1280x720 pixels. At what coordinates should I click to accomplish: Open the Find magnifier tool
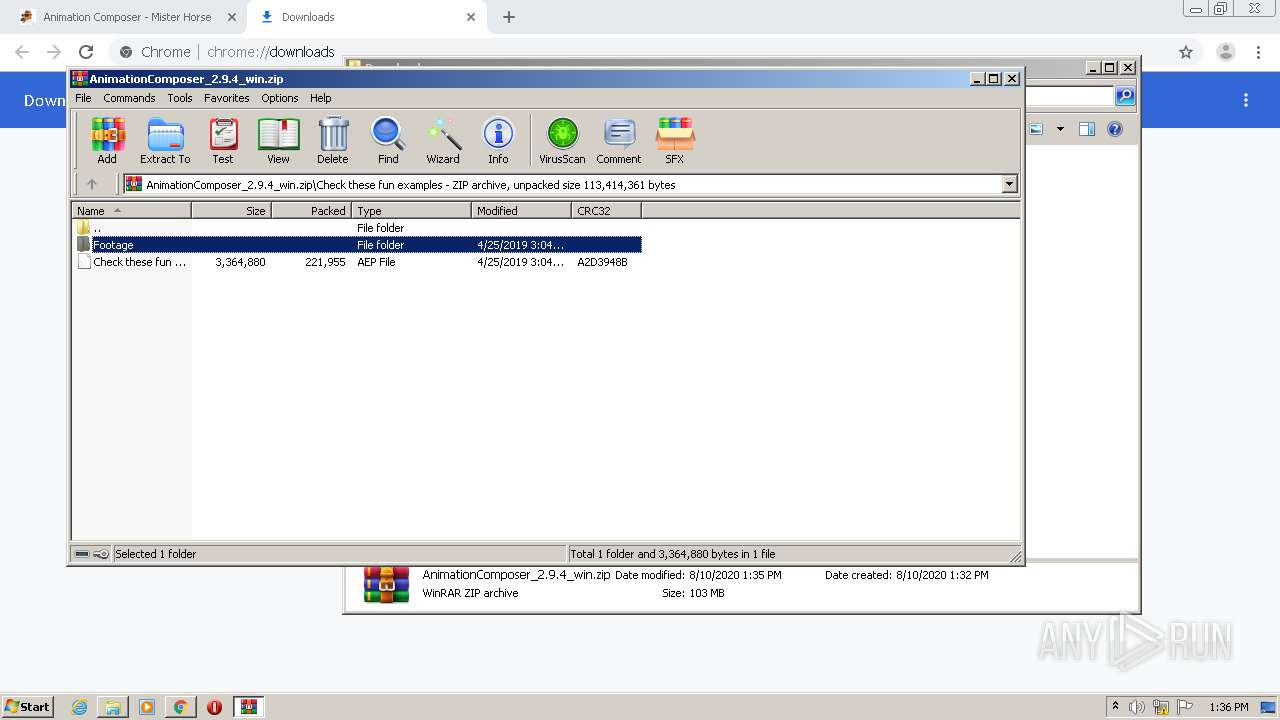(x=388, y=140)
